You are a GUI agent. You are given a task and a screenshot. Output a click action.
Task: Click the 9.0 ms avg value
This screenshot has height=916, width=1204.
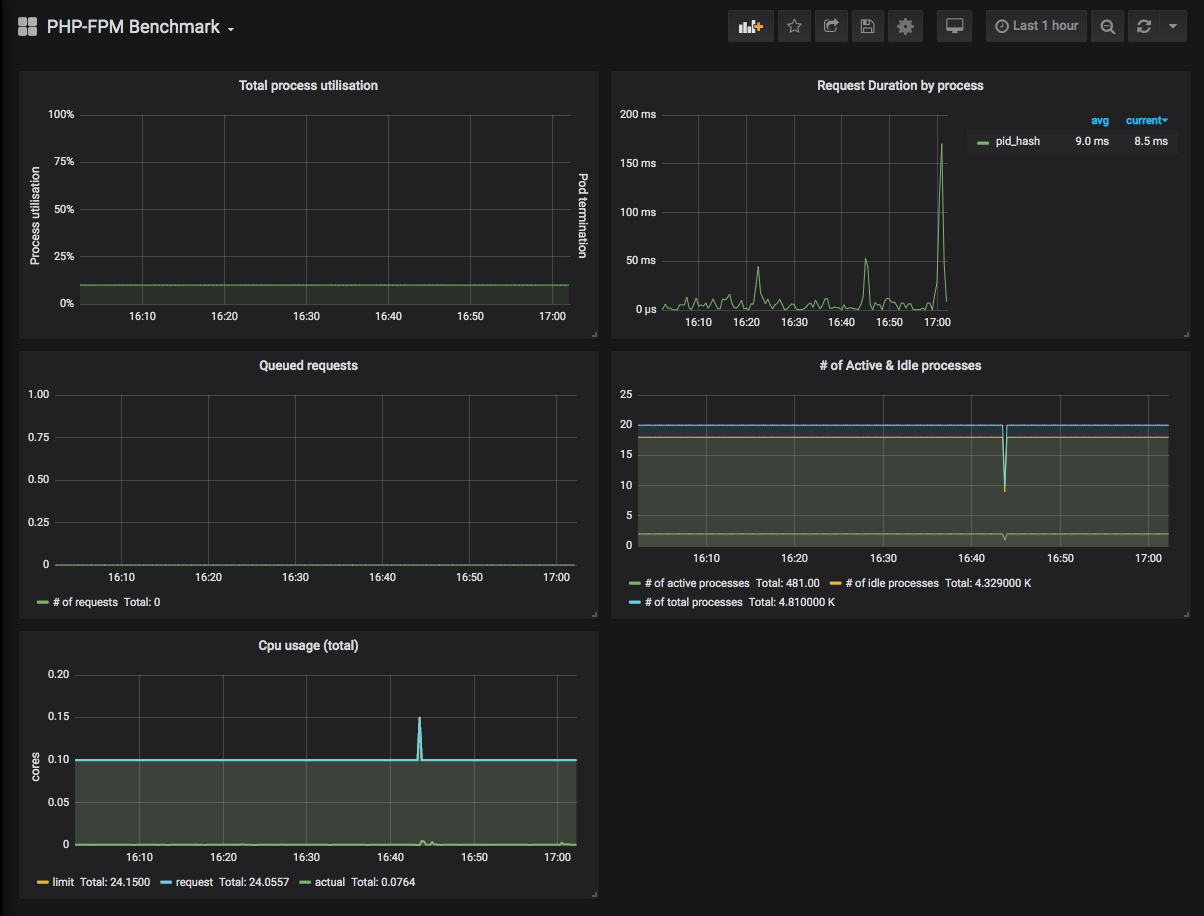(x=1092, y=142)
